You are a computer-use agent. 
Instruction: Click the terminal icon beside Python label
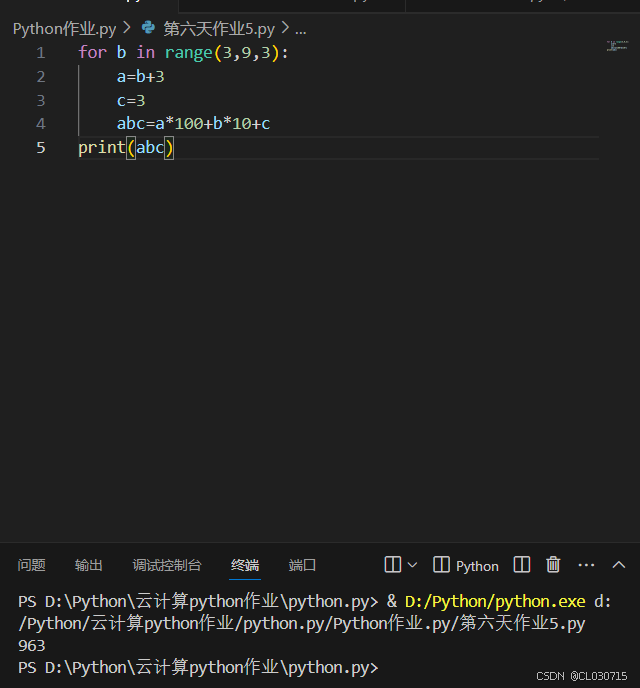click(x=441, y=565)
